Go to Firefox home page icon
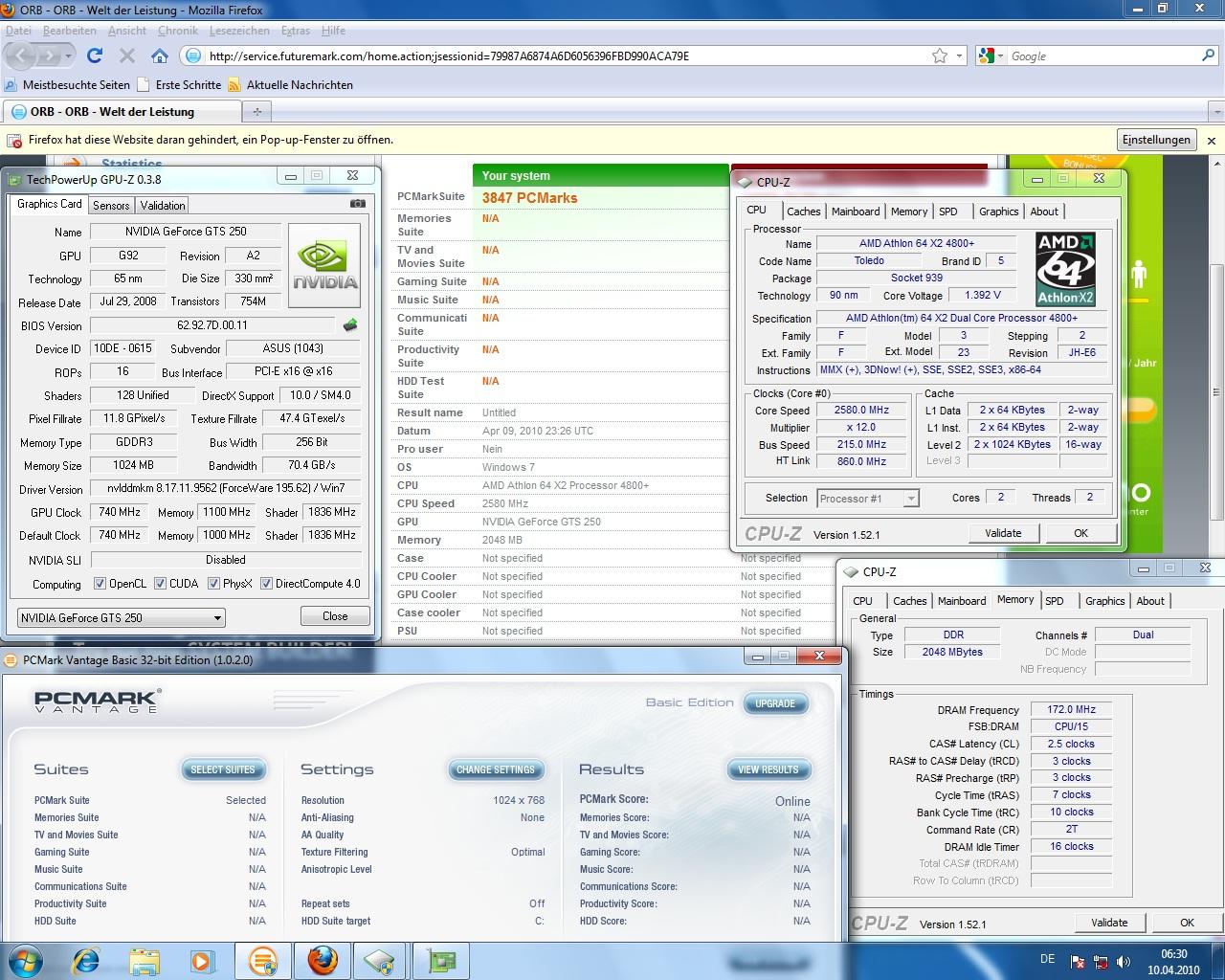This screenshot has width=1225, height=980. pos(160,56)
